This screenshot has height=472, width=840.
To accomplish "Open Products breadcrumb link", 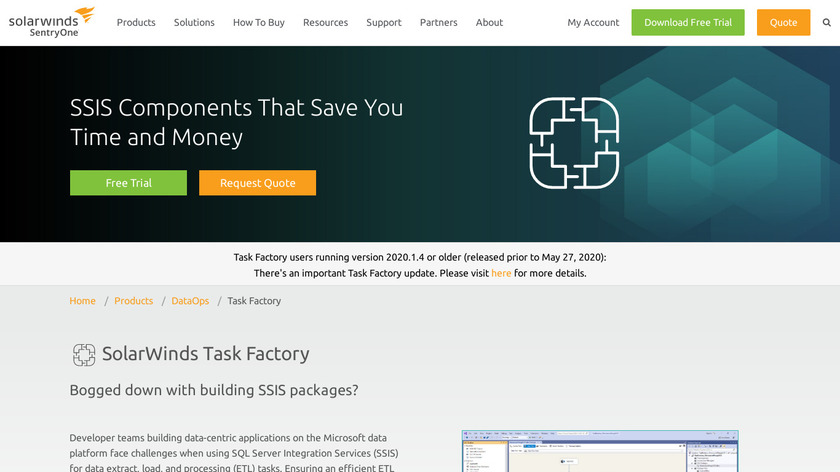I will click(133, 301).
